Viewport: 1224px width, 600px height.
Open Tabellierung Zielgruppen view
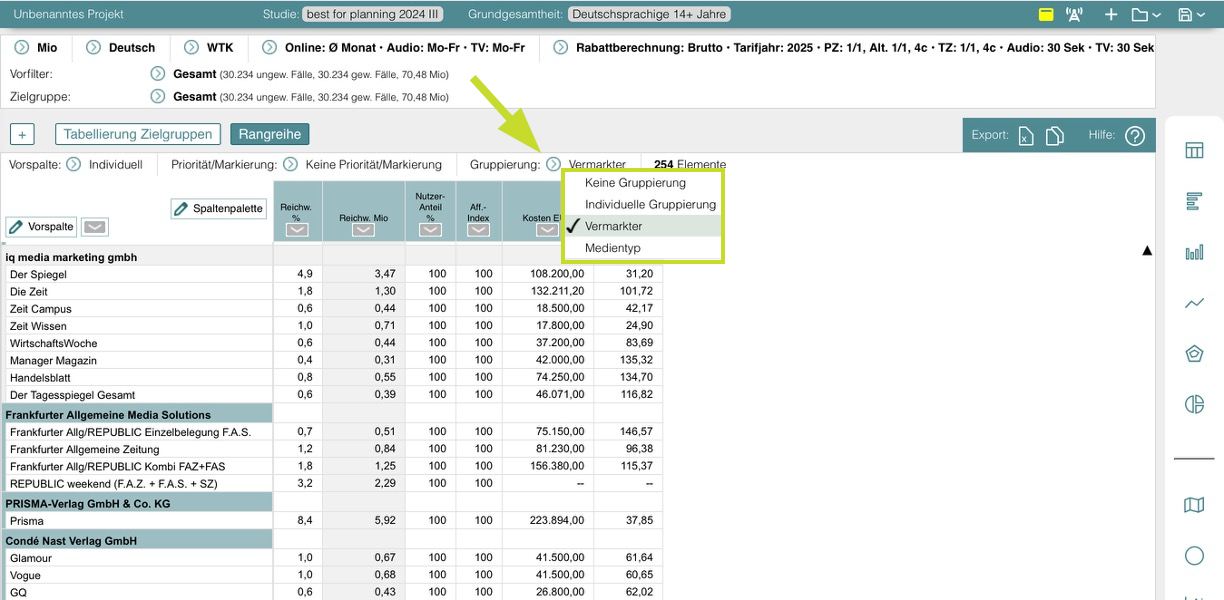pos(138,134)
